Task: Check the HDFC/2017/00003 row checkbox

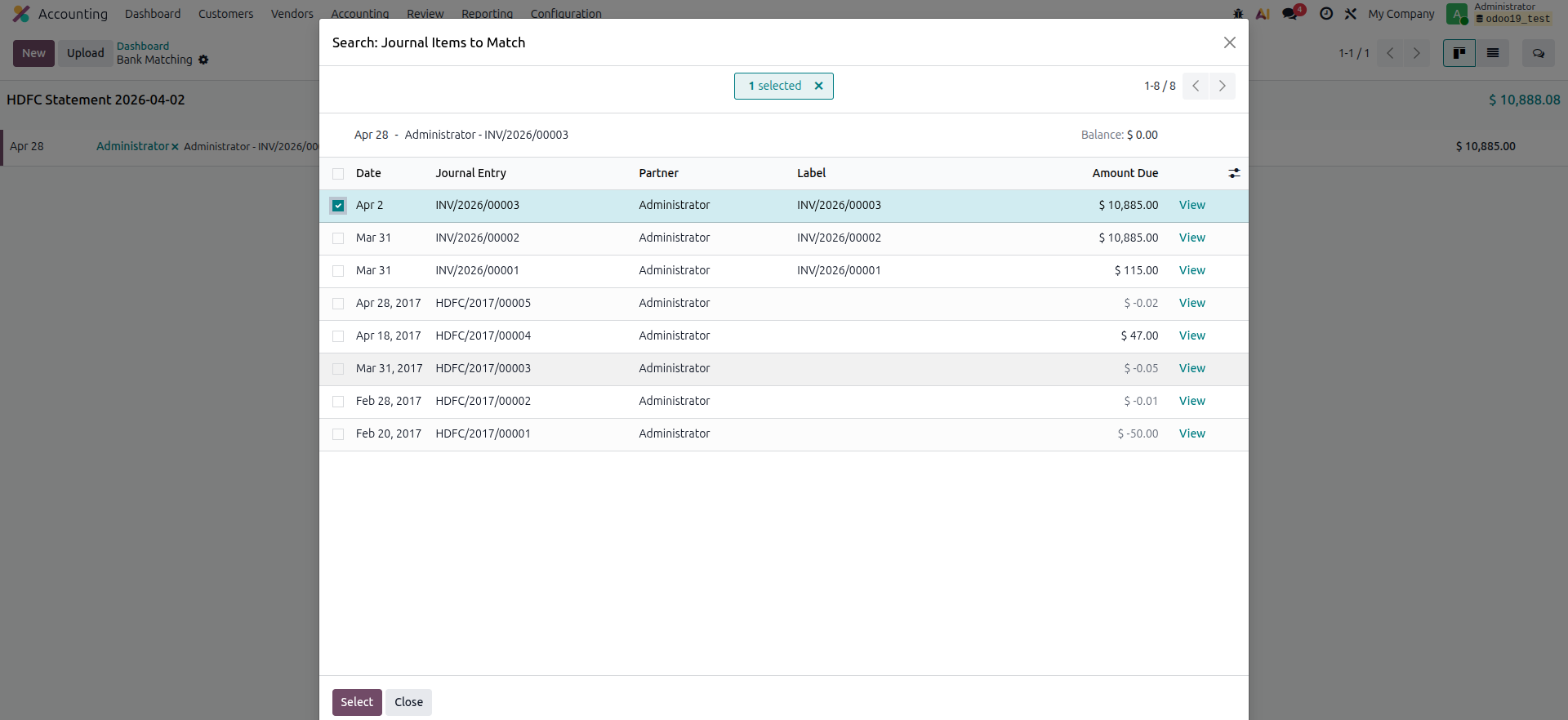Action: [338, 369]
